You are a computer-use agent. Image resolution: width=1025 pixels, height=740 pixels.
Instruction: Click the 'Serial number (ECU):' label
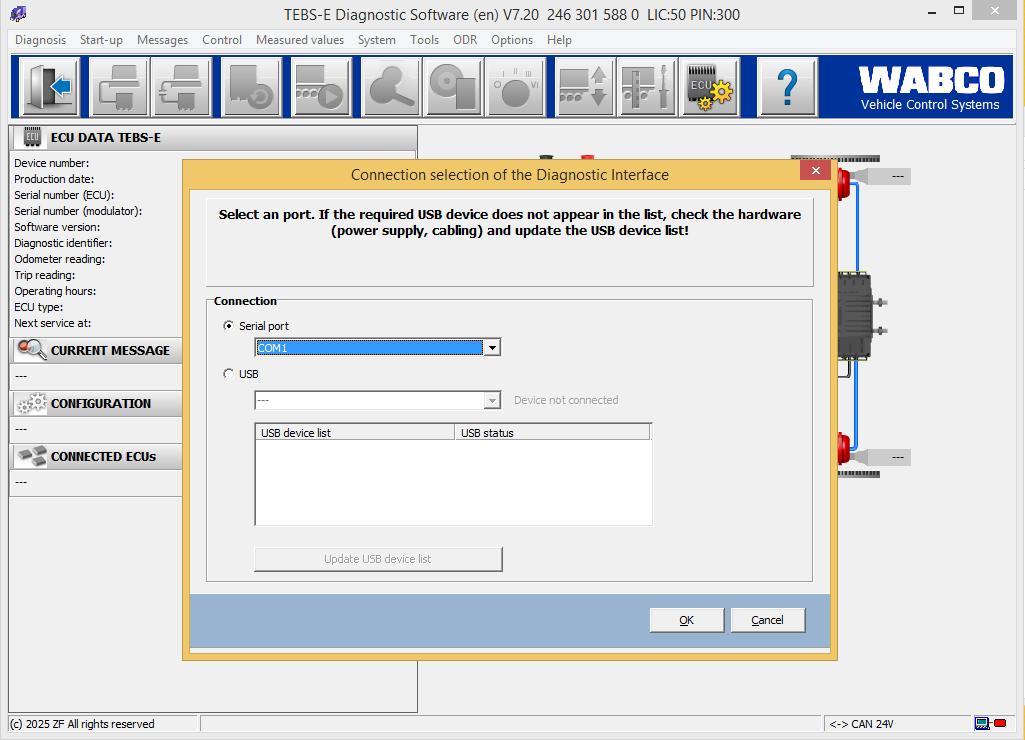point(64,195)
